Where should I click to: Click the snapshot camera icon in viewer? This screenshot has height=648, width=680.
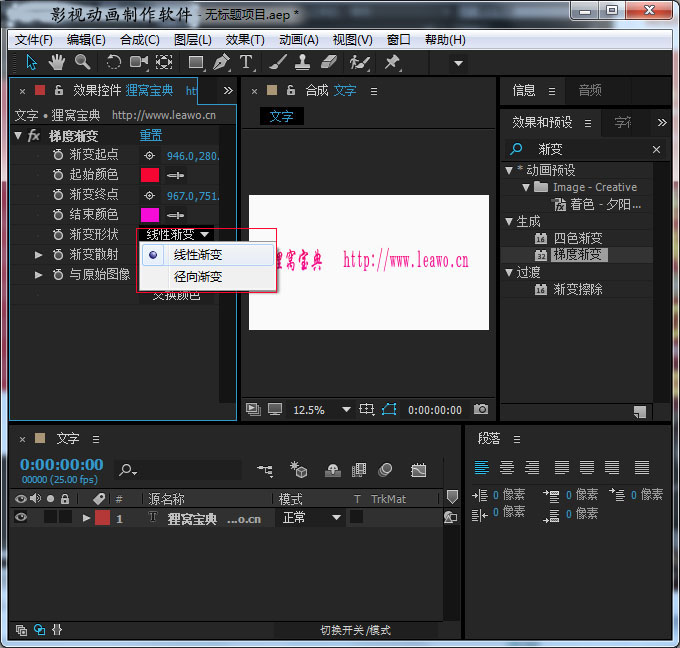[x=481, y=409]
